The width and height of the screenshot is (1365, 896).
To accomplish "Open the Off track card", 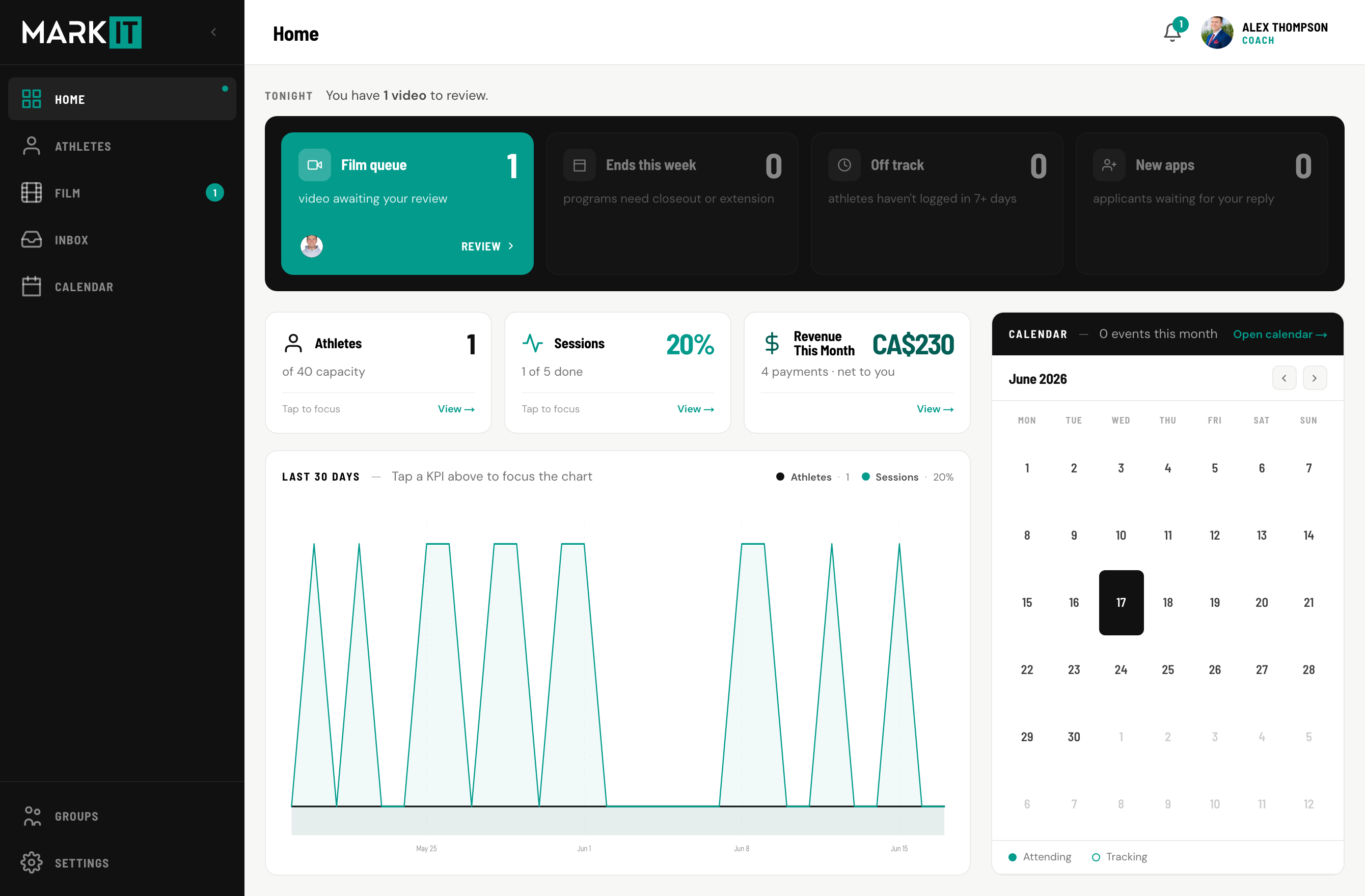I will 937,204.
